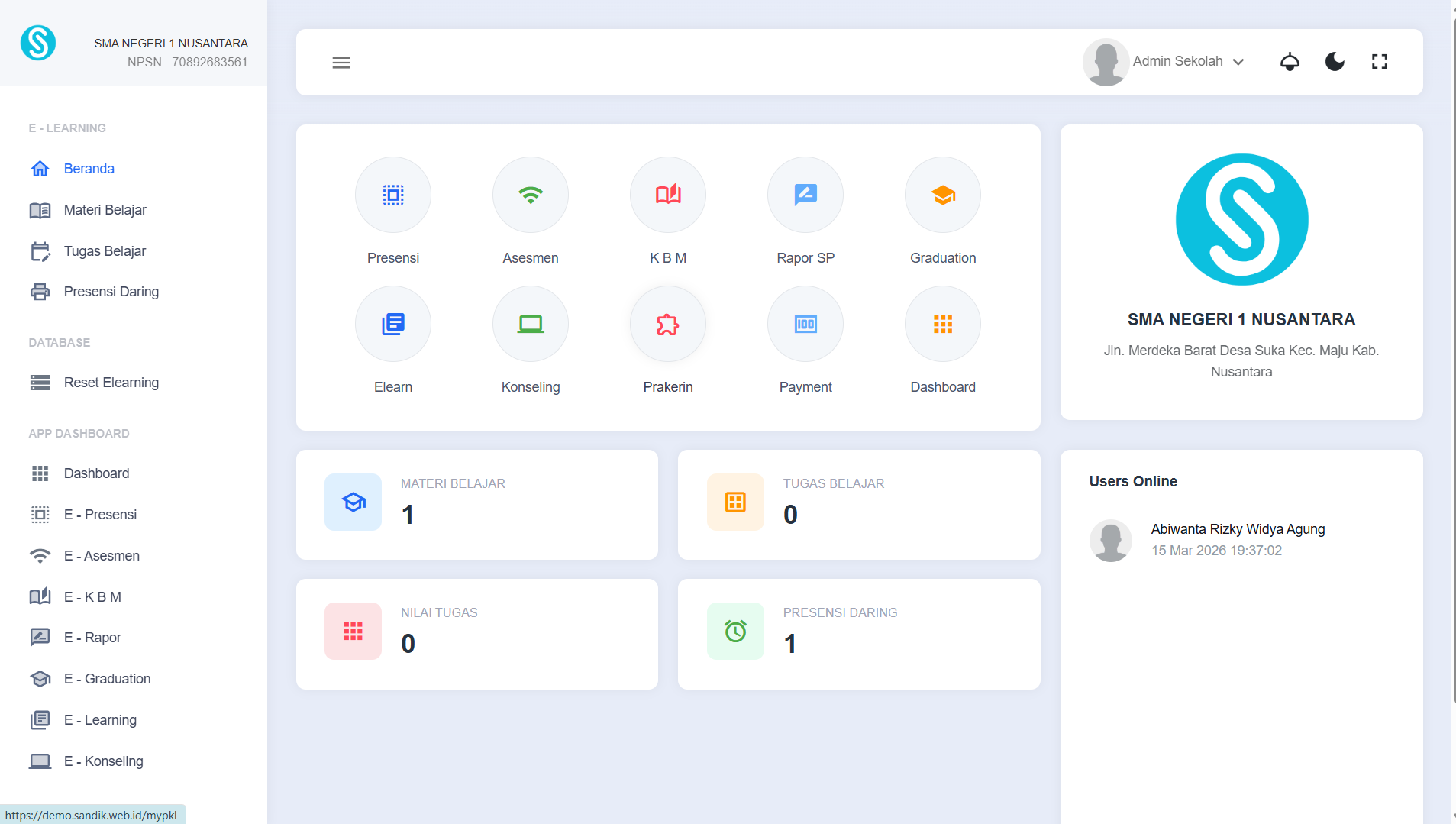Image resolution: width=1456 pixels, height=824 pixels.
Task: Open the Graduation cap icon
Action: (943, 195)
